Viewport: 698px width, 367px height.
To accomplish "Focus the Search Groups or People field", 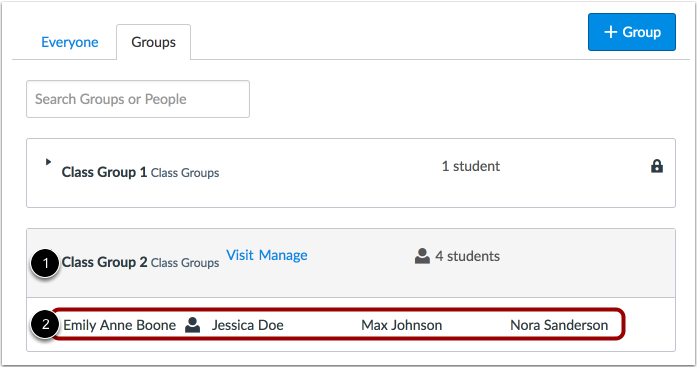I will tap(138, 99).
